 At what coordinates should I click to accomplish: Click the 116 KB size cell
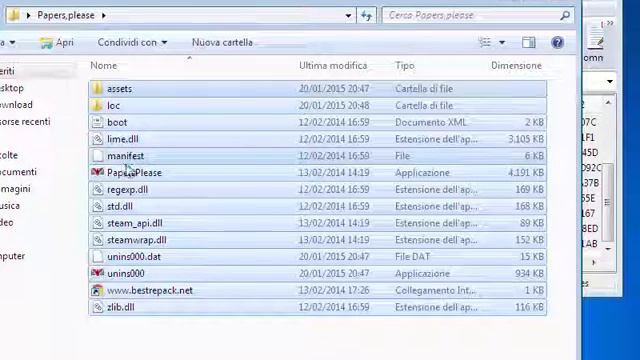coord(529,307)
